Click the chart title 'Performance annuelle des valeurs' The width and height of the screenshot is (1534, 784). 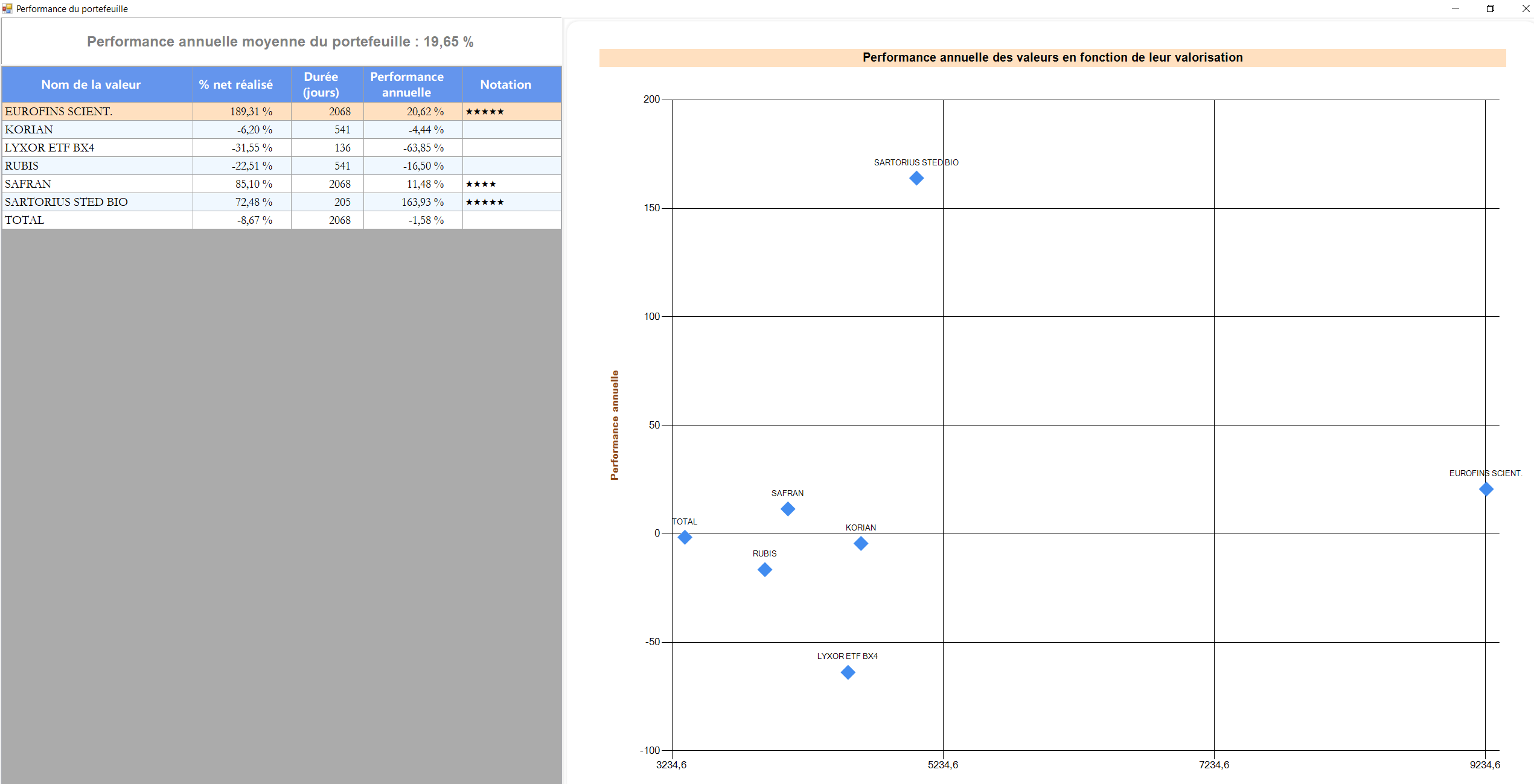1052,57
